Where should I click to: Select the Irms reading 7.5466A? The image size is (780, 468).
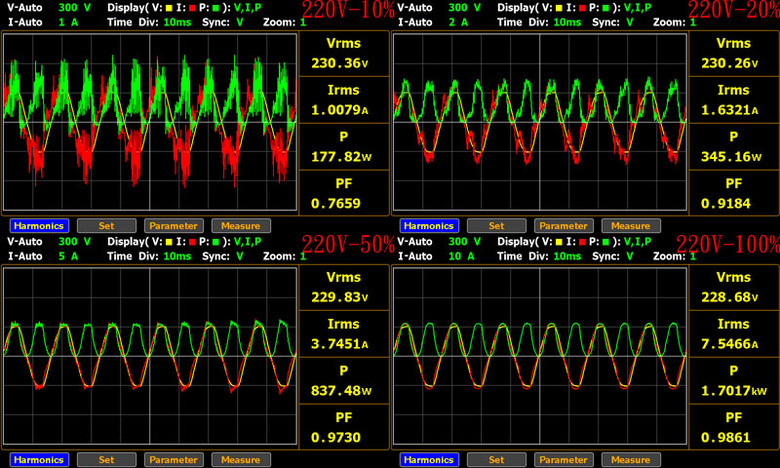729,344
